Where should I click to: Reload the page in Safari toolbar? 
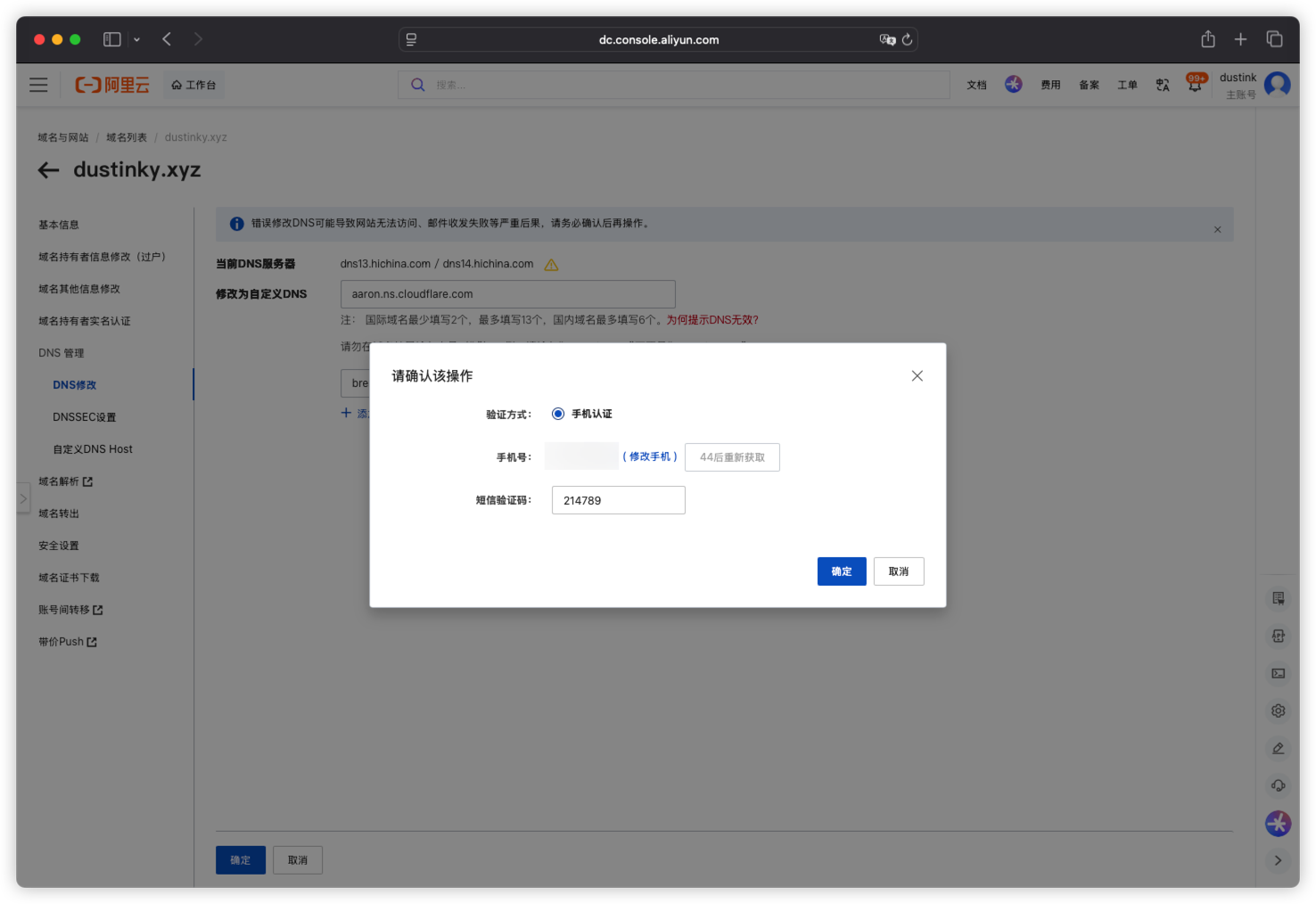[907, 39]
